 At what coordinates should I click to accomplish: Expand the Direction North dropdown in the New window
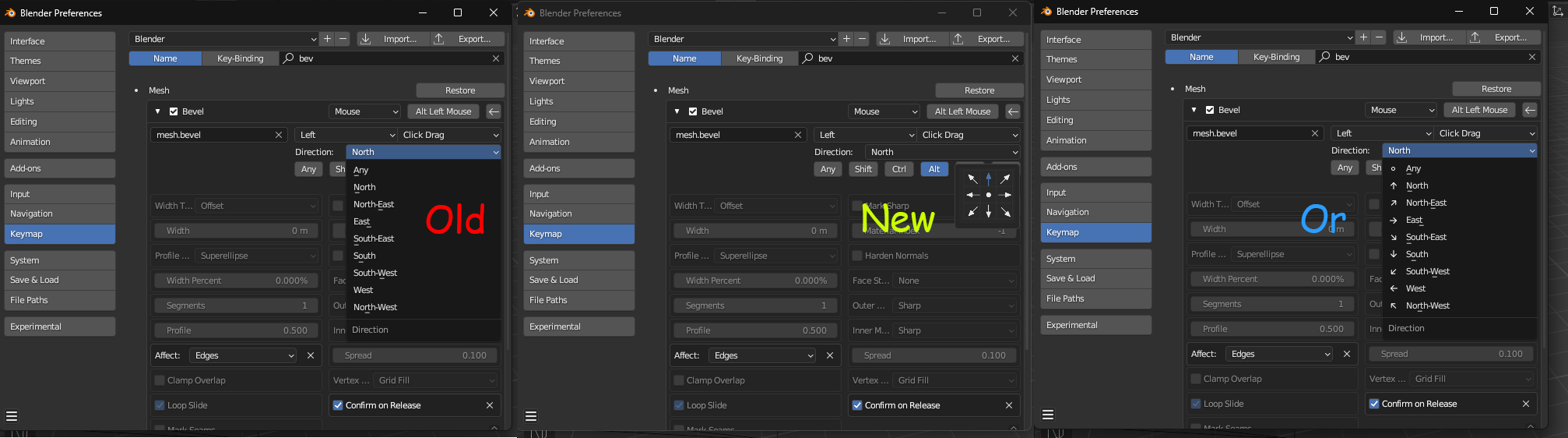tap(942, 152)
